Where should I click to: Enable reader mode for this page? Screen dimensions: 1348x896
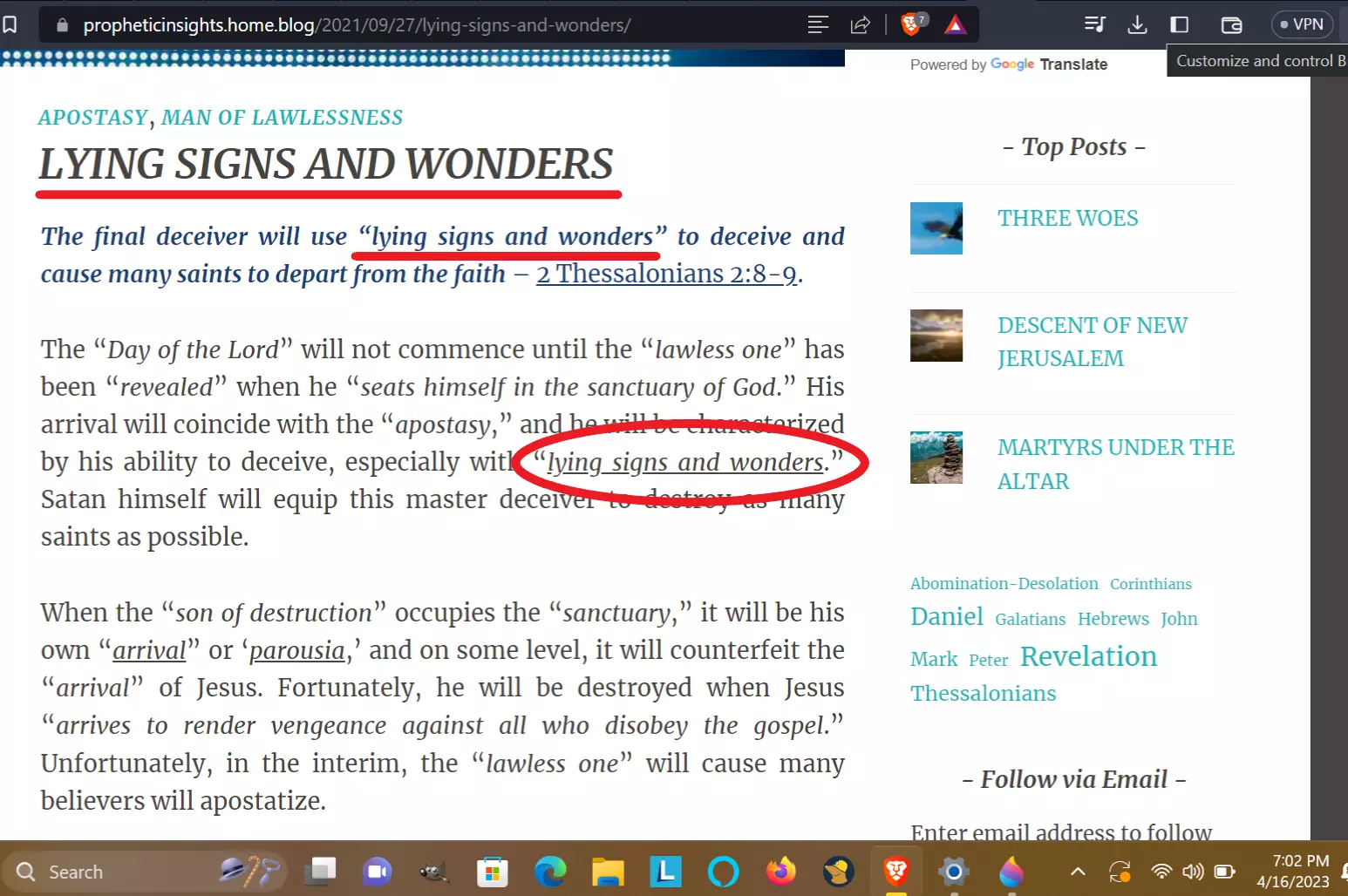pyautogui.click(x=818, y=24)
